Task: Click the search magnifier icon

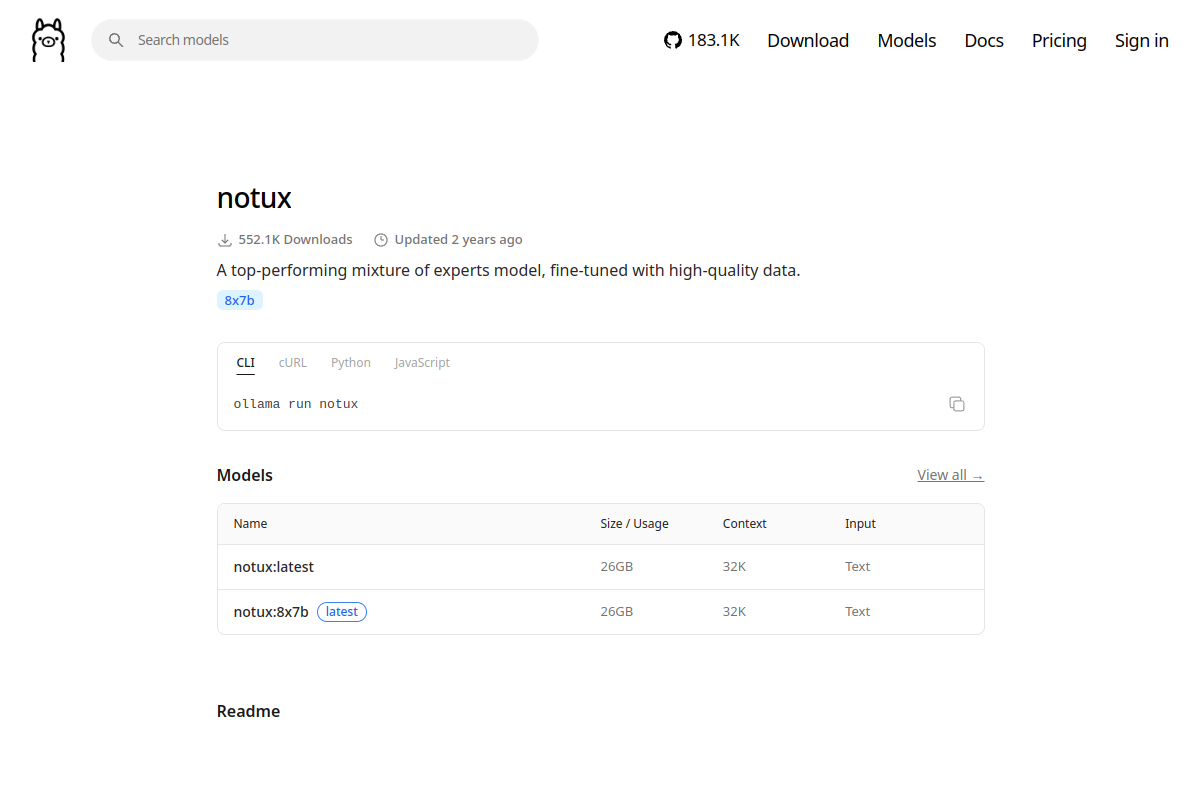Action: coord(116,40)
